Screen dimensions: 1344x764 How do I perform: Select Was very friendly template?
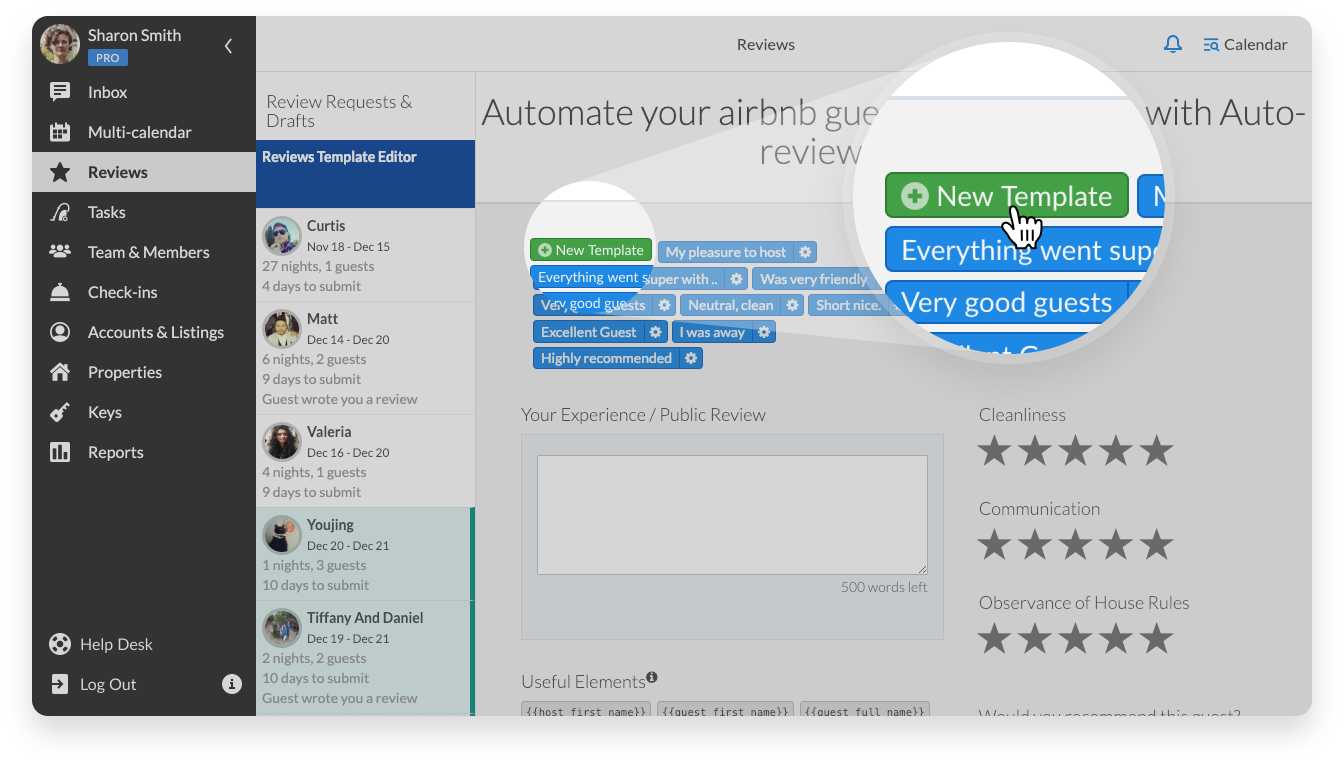pos(814,279)
